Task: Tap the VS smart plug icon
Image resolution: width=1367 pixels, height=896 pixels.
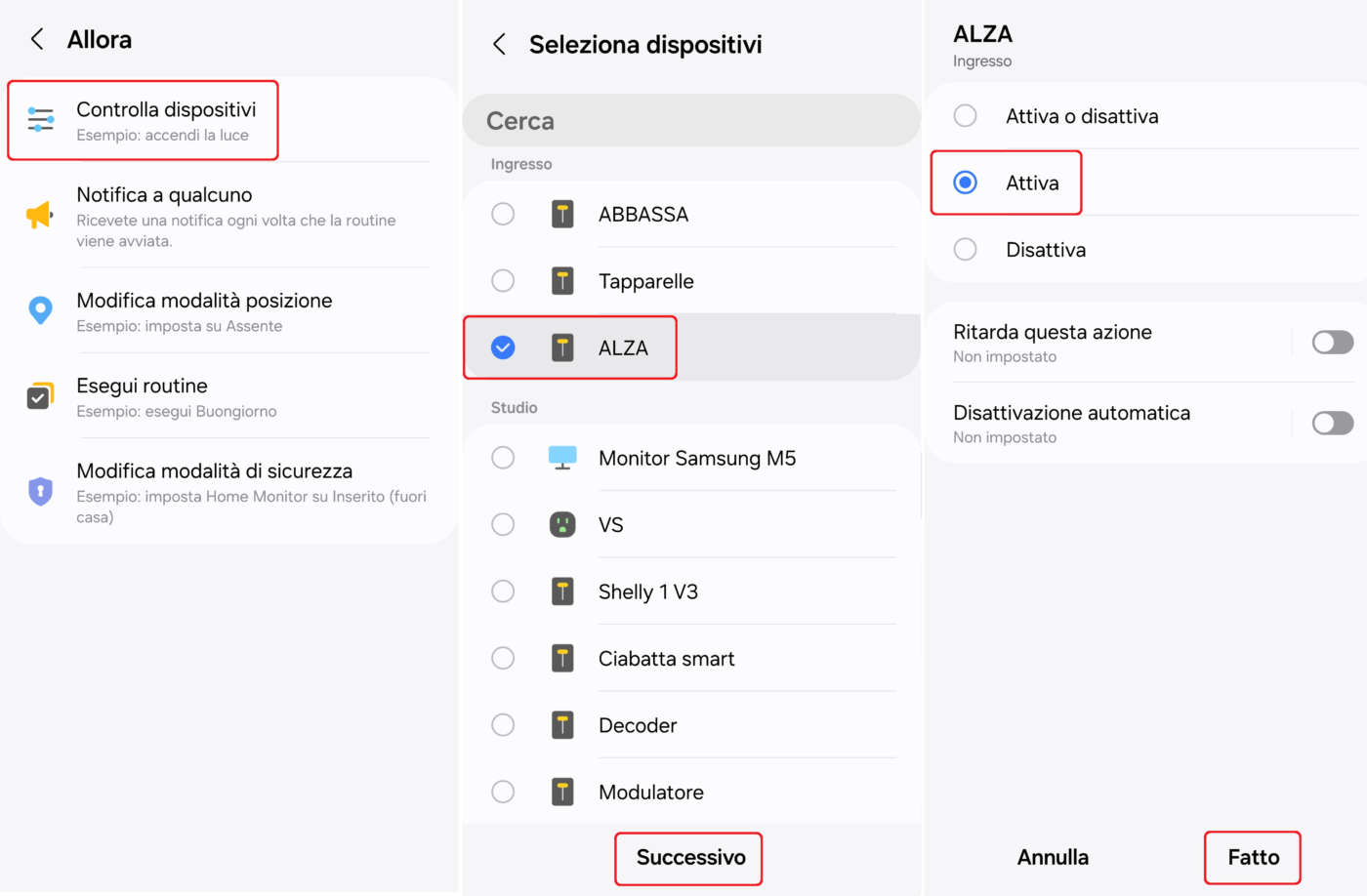Action: click(x=562, y=525)
